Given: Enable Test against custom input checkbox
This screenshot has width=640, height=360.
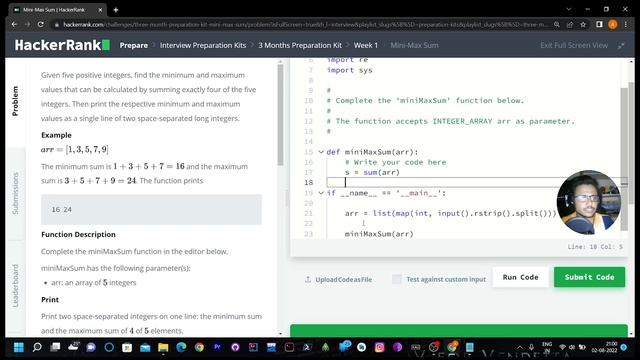Looking at the screenshot, I should click(396, 279).
